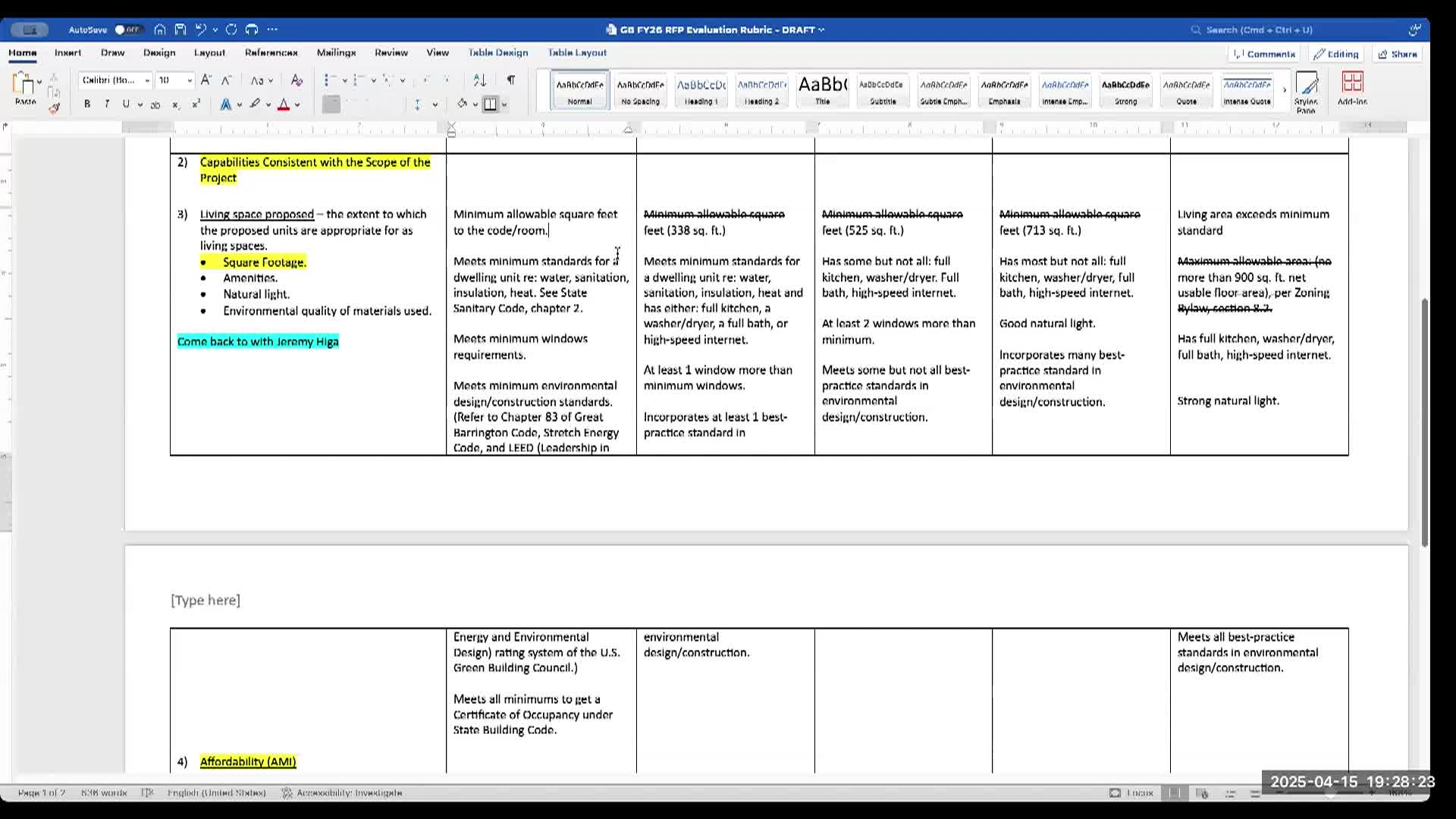Switch to Print Layout view in status bar
1456x819 pixels.
(x=1175, y=792)
